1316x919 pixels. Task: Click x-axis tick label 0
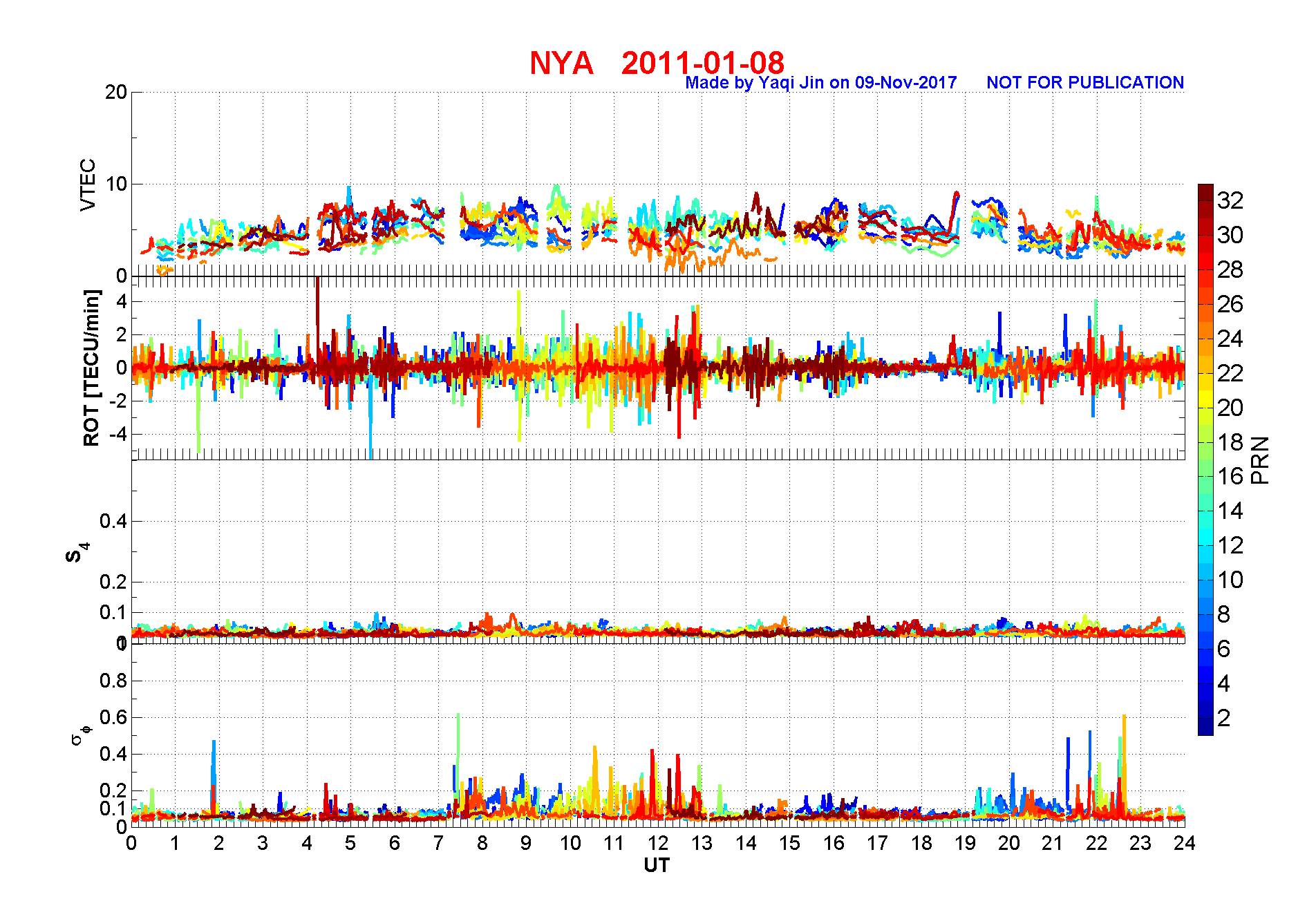click(x=131, y=843)
